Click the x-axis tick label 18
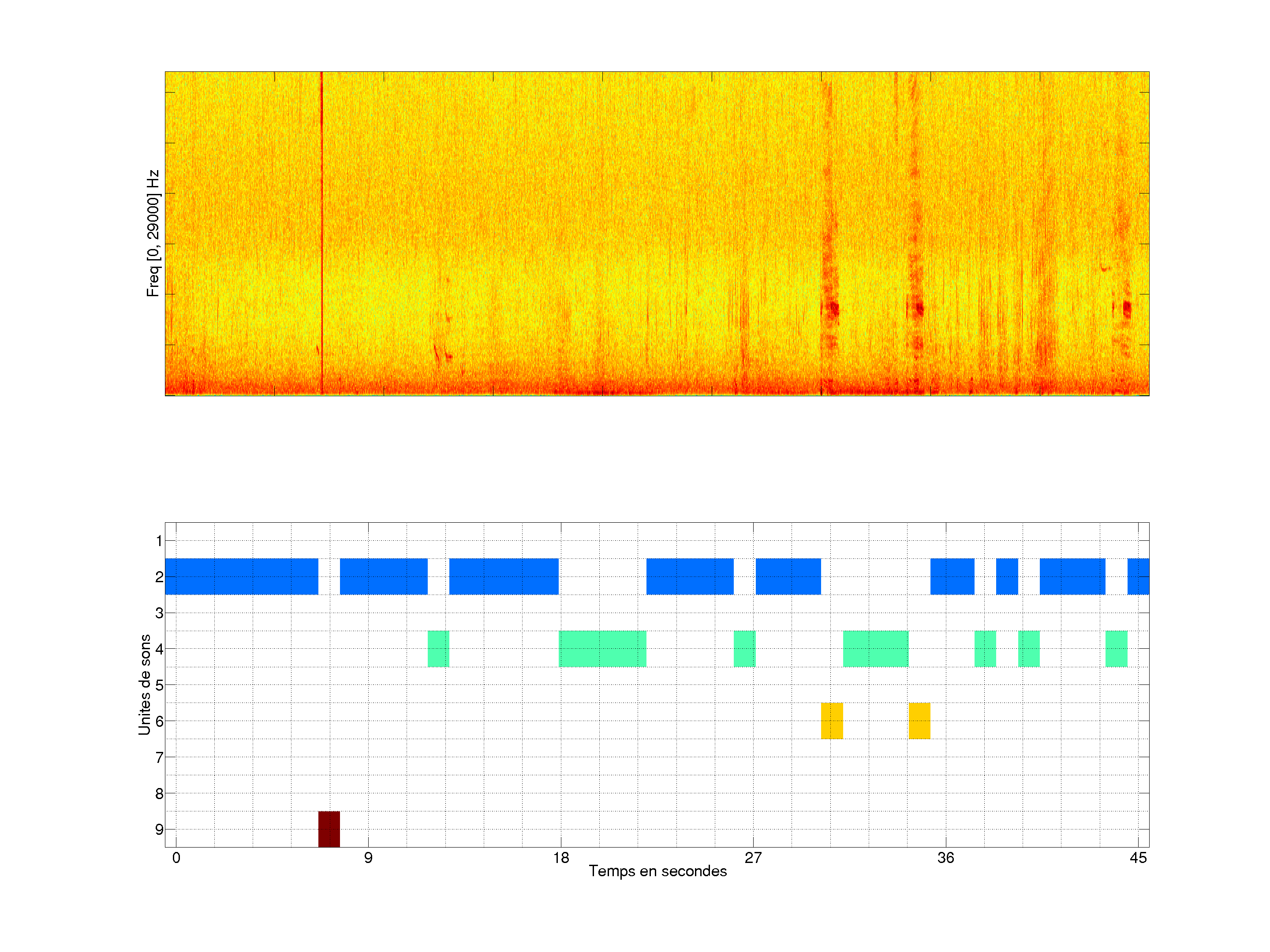Viewport: 1270px width, 952px height. [x=561, y=858]
